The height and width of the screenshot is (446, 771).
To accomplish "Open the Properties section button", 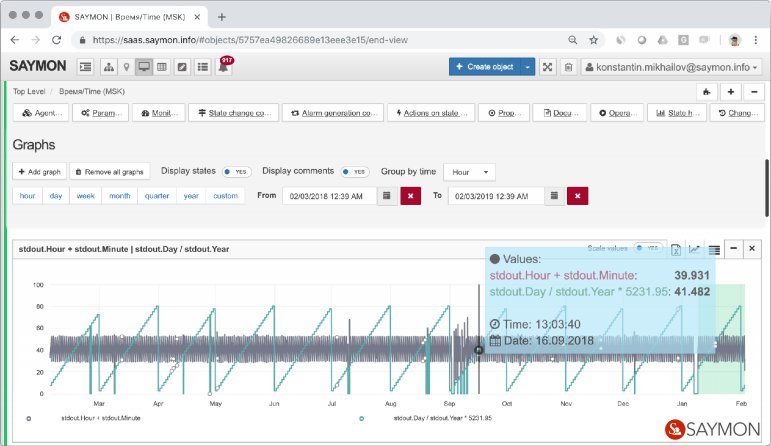I will point(504,113).
